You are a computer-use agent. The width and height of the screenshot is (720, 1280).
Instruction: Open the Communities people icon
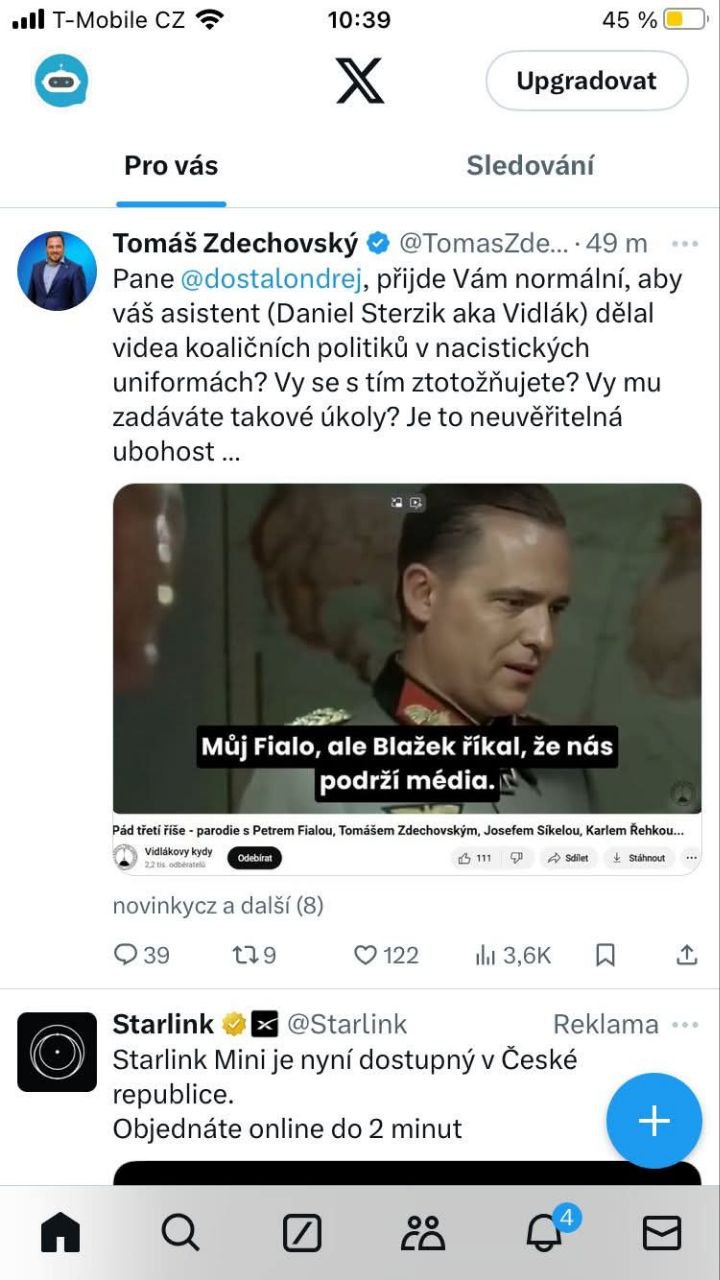tap(422, 1233)
